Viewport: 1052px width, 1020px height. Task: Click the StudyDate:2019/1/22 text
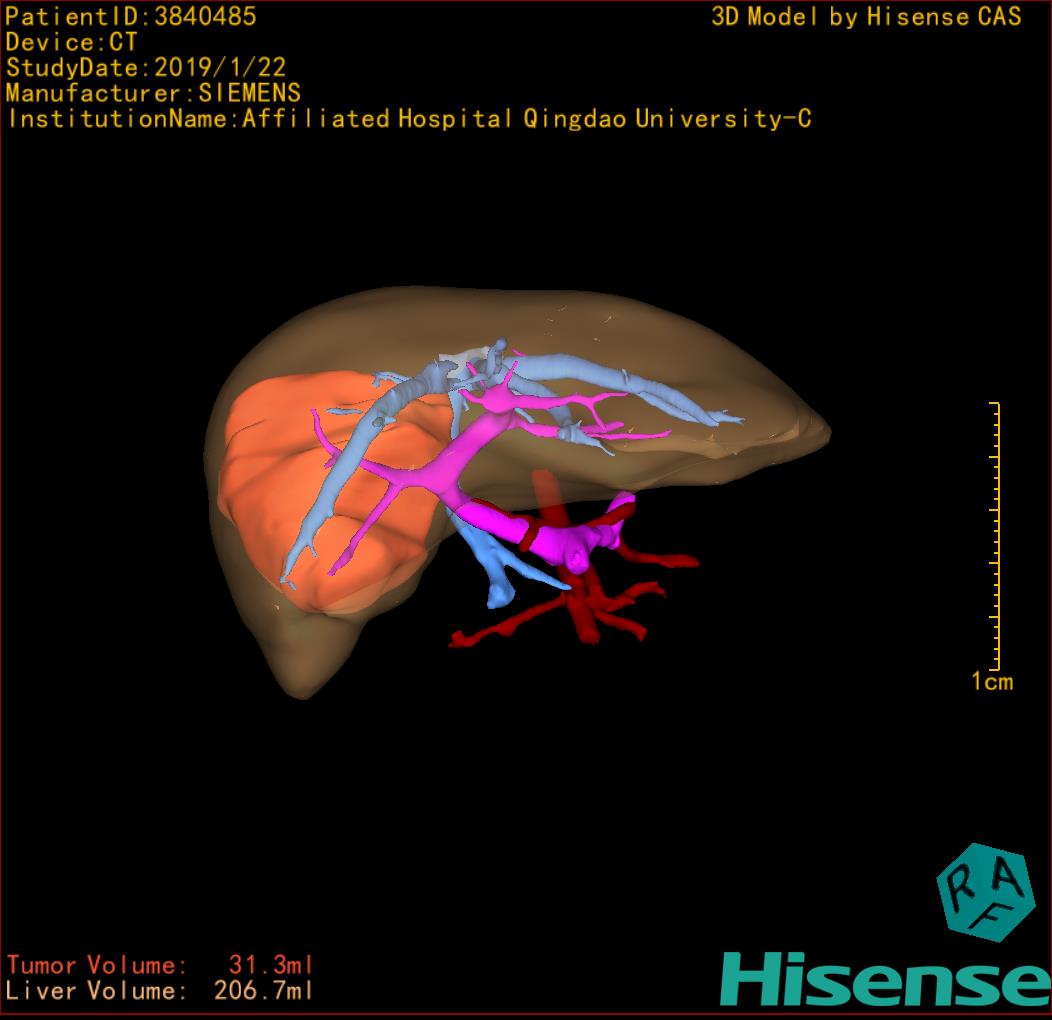[x=146, y=67]
